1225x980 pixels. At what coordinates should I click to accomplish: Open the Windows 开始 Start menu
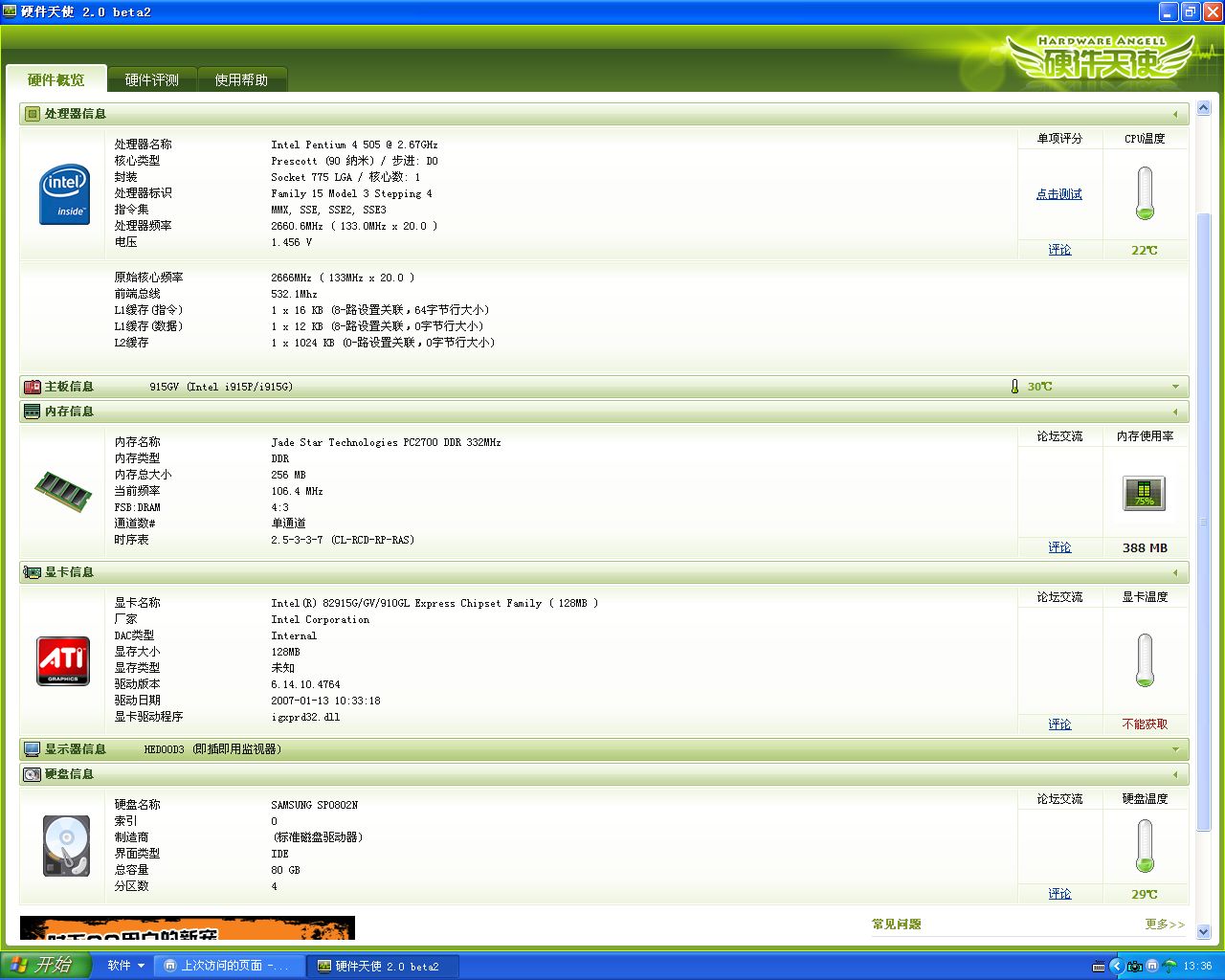click(46, 965)
